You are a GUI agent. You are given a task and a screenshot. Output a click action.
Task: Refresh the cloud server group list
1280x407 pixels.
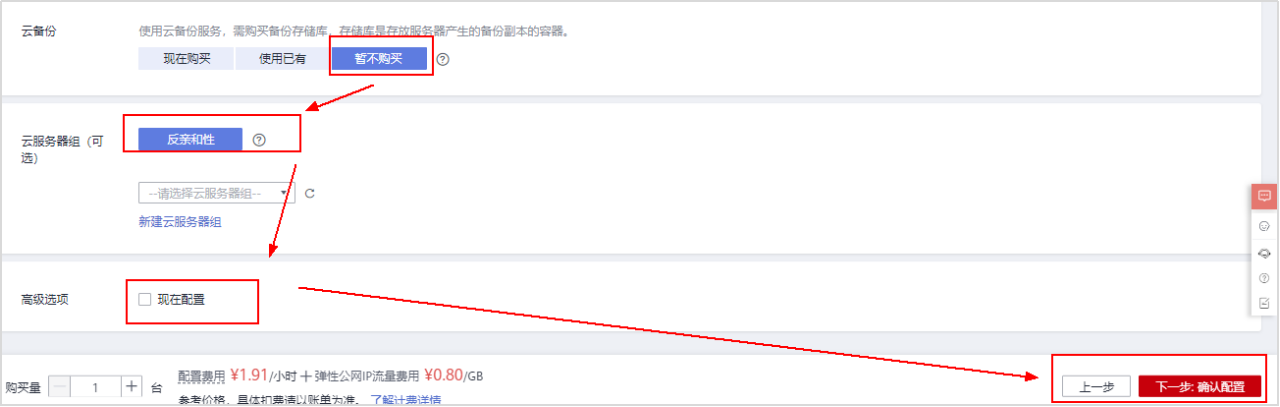309,193
